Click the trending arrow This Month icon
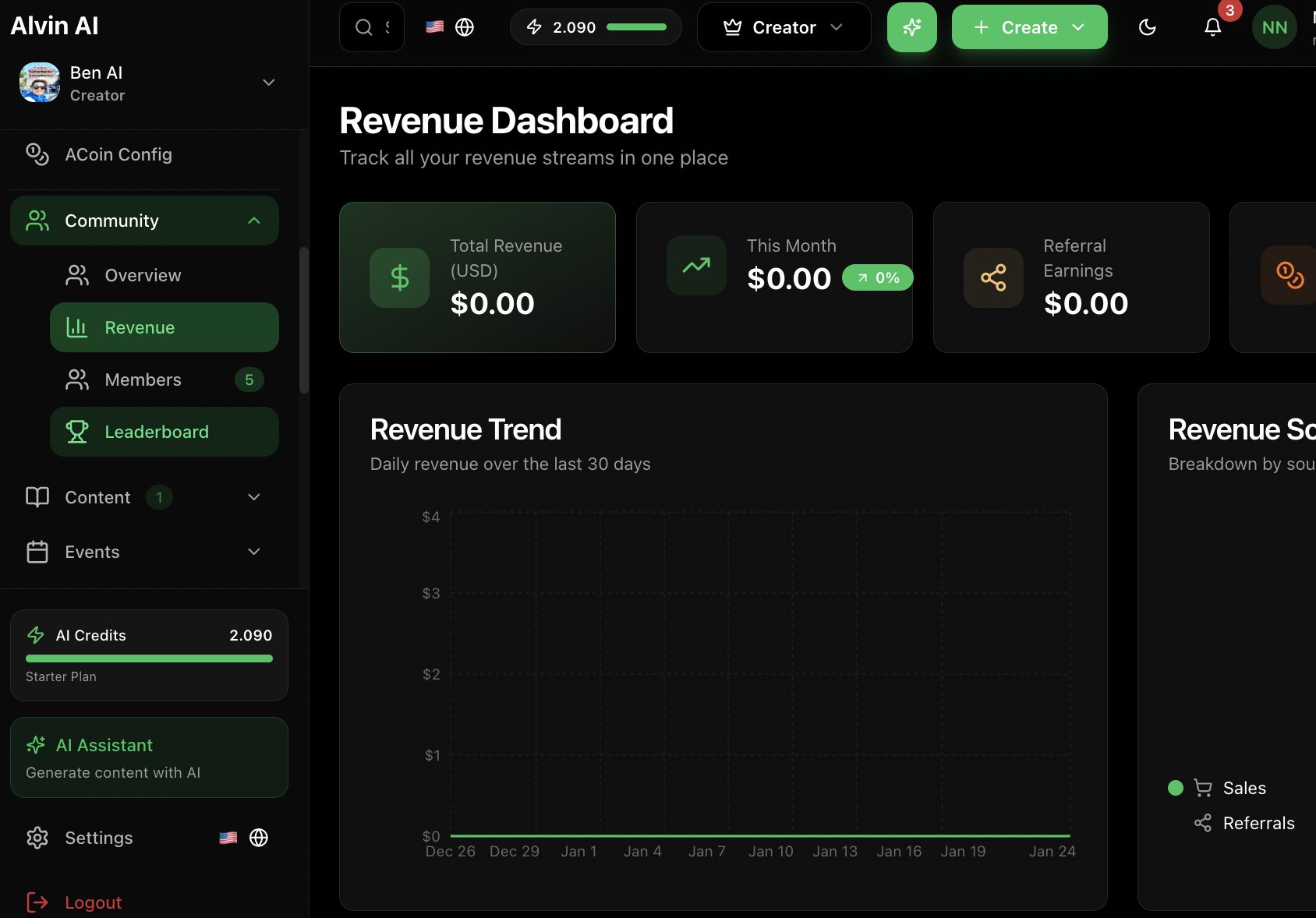Viewport: 1316px width, 918px height. 696,265
